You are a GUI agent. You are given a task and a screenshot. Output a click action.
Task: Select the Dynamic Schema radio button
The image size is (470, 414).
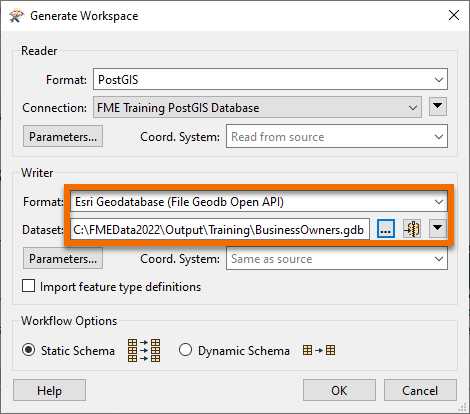point(185,350)
